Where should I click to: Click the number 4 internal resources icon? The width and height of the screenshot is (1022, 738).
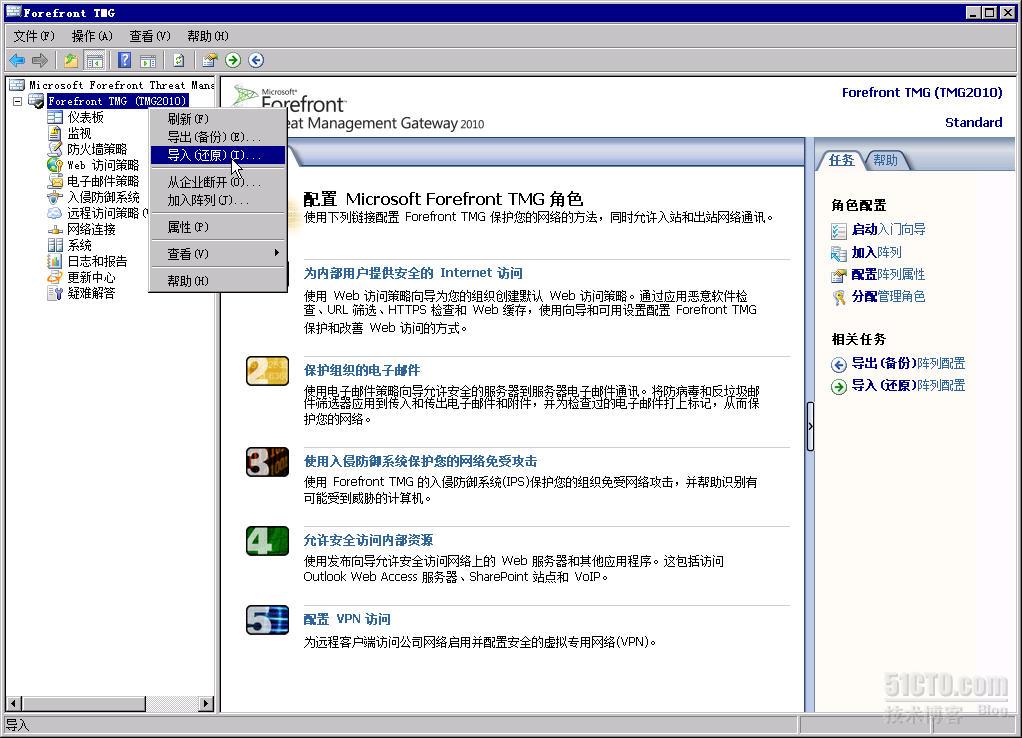tap(267, 541)
